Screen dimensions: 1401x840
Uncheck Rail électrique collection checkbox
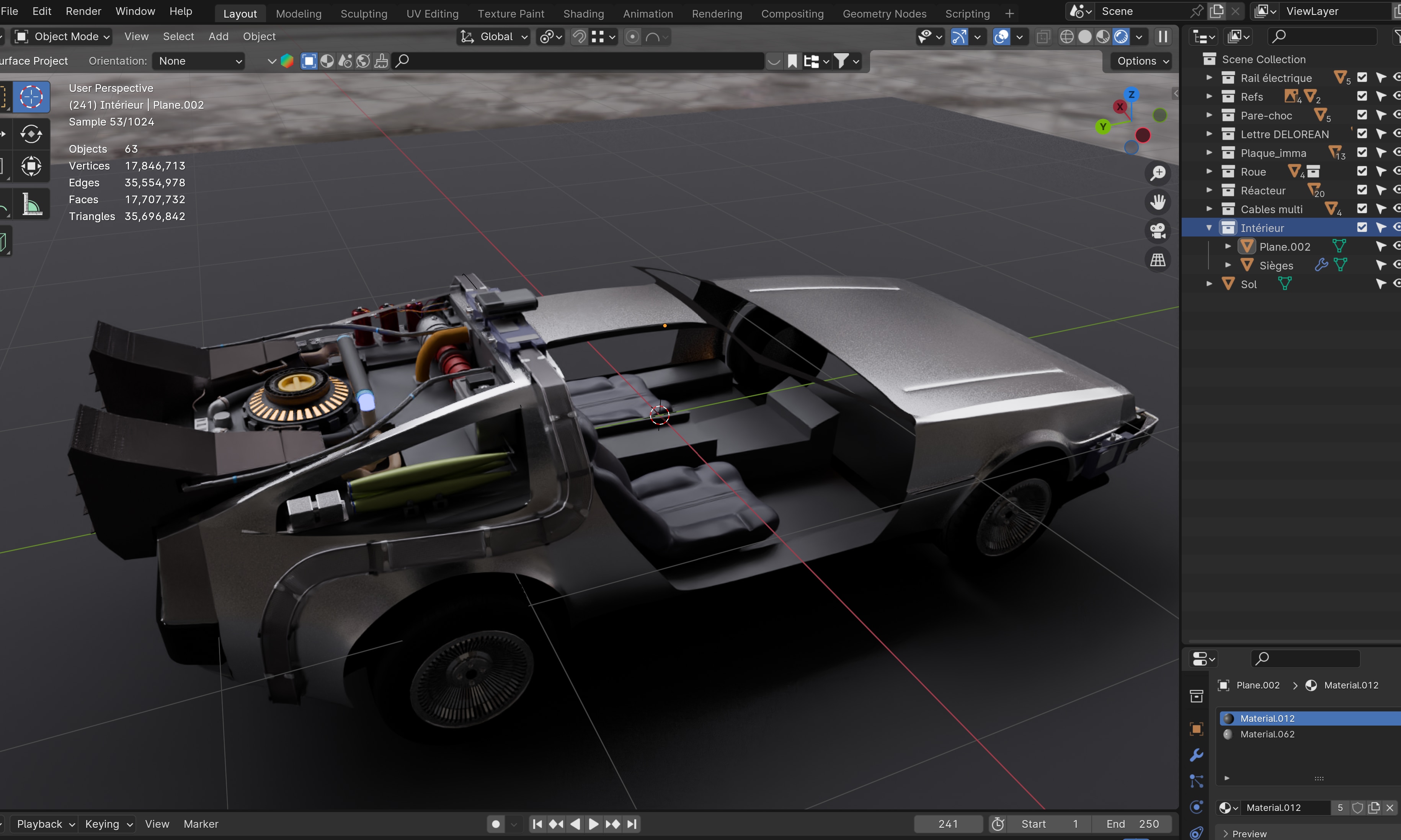pyautogui.click(x=1362, y=78)
